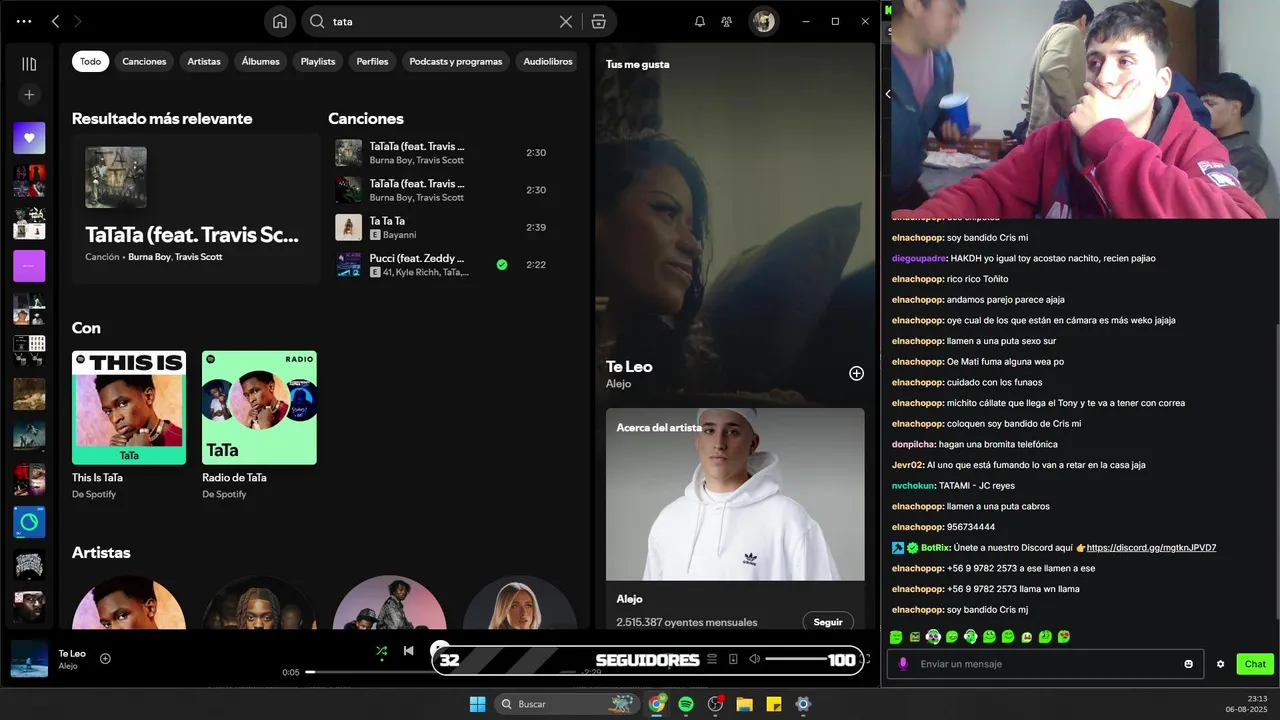Open Chrome from the taskbar

[657, 704]
